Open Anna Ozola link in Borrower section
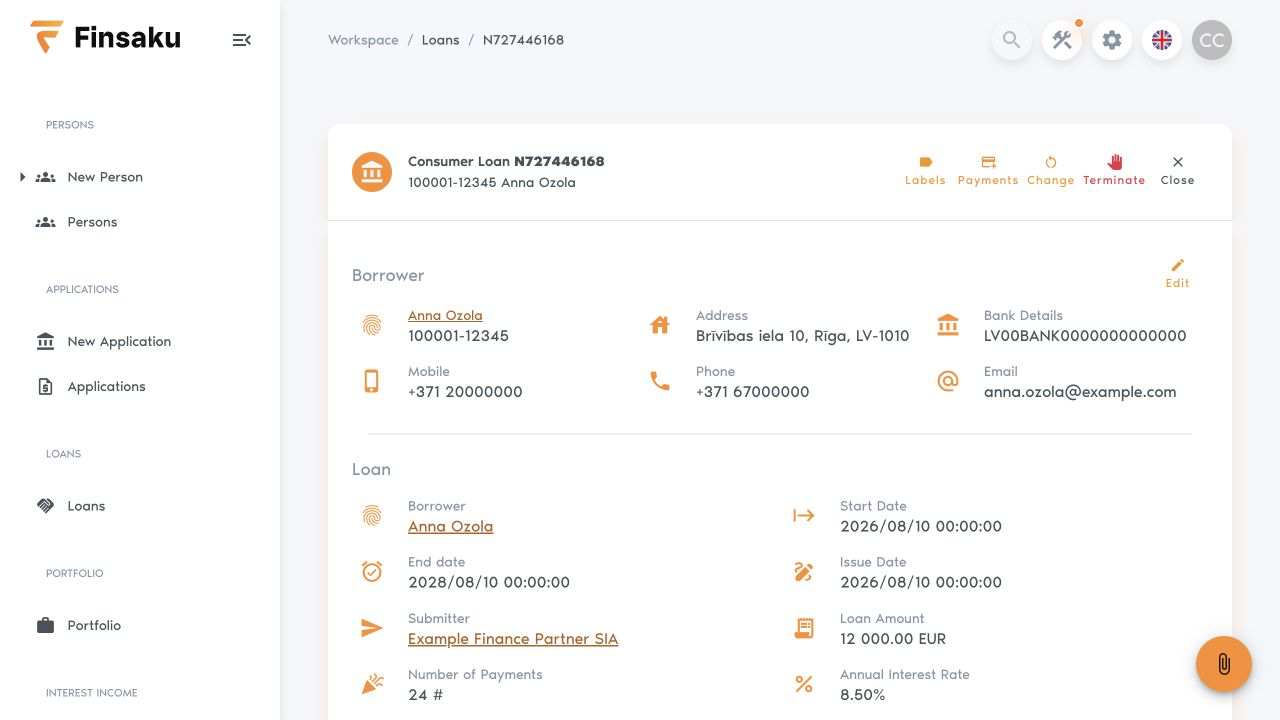Screen dimensions: 1280x720 coord(445,315)
